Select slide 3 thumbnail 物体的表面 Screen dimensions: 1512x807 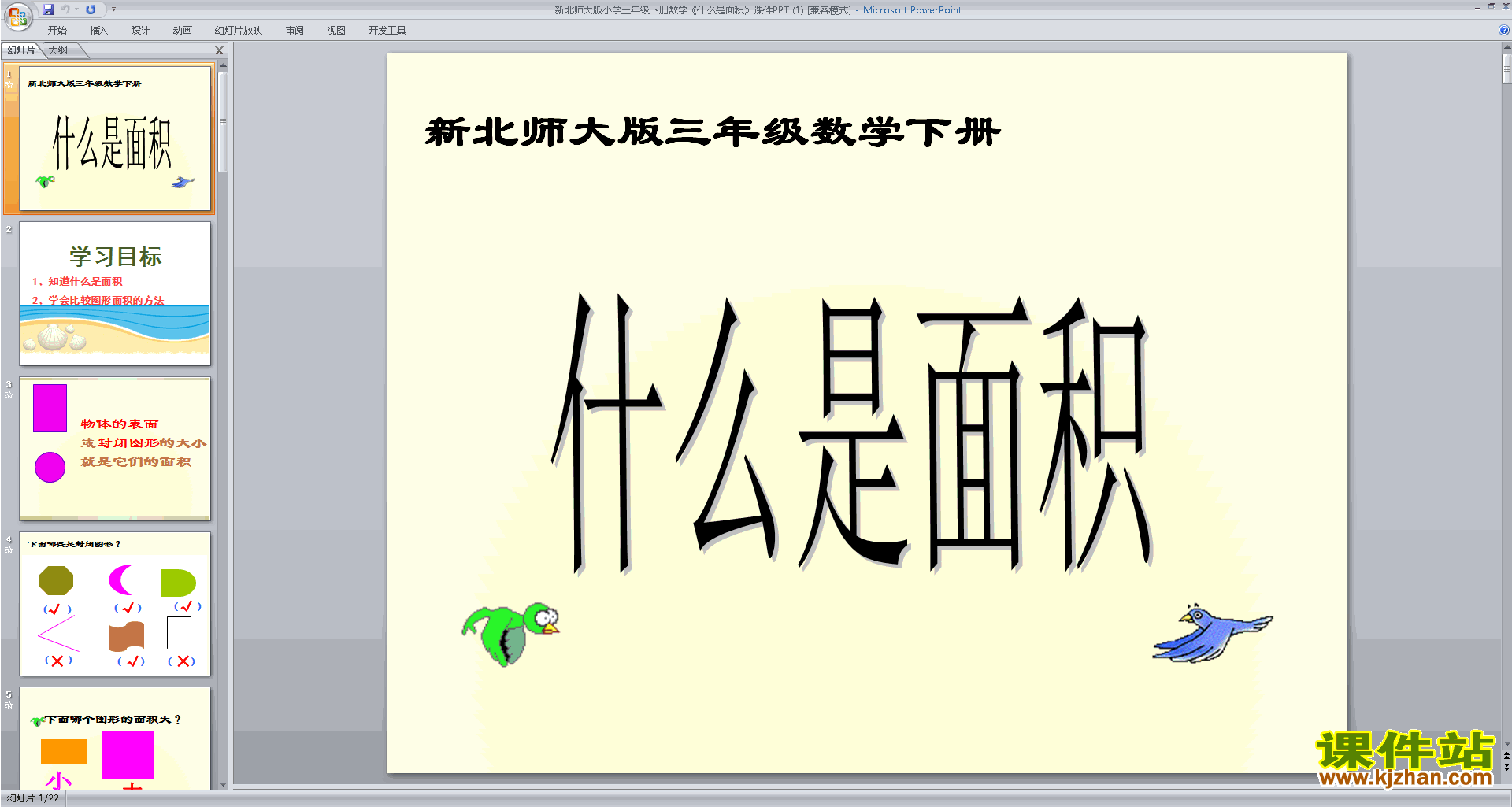point(115,449)
